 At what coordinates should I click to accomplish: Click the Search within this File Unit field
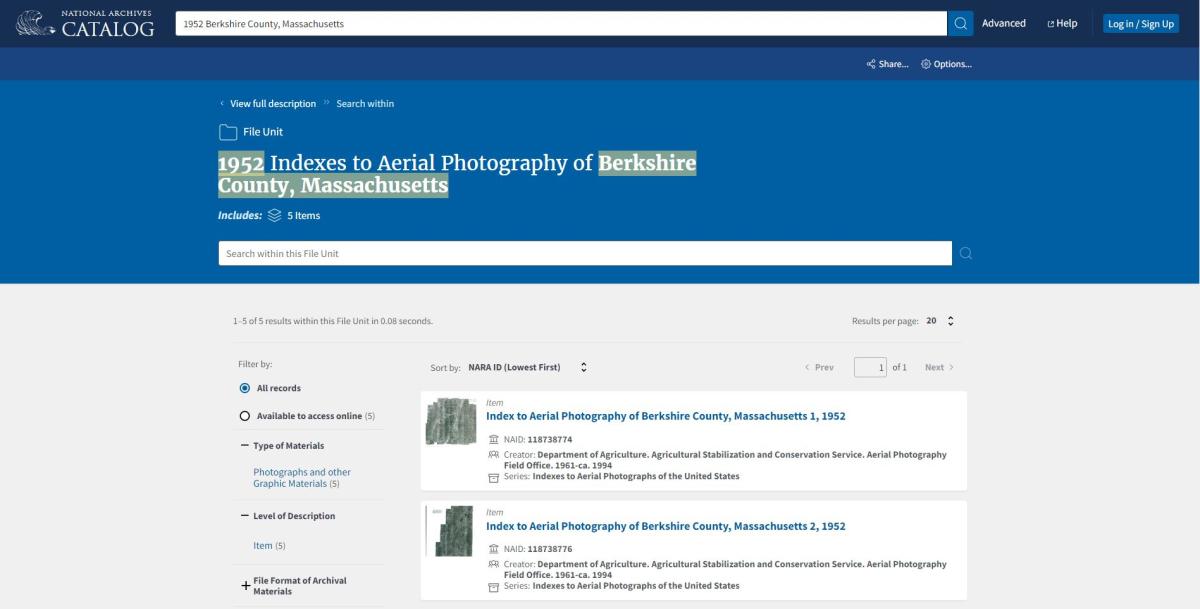click(x=585, y=253)
